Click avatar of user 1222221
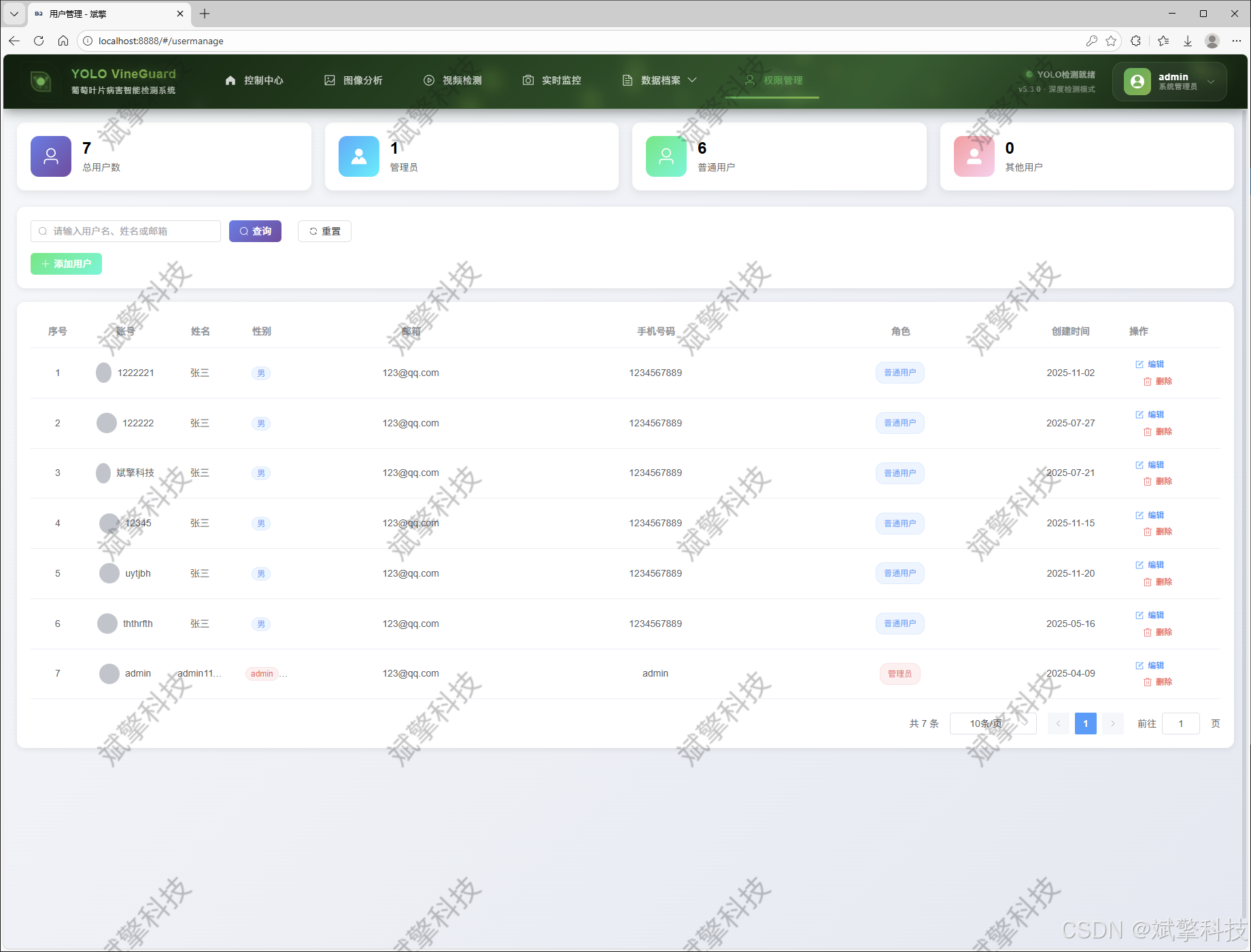The width and height of the screenshot is (1251, 952). pos(103,373)
